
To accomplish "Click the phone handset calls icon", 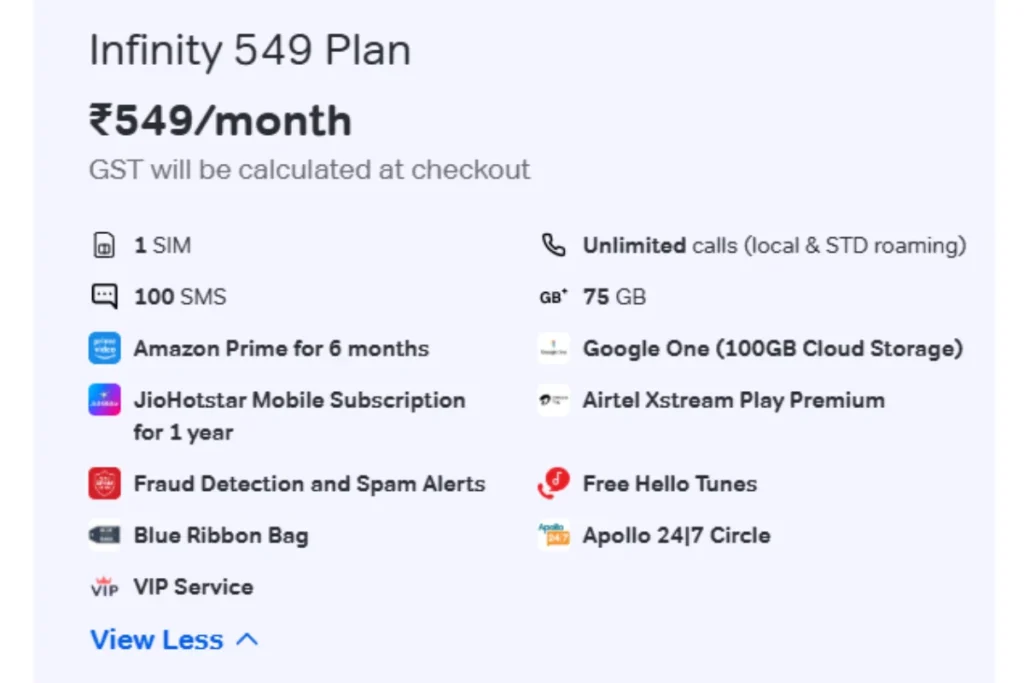I will 553,245.
